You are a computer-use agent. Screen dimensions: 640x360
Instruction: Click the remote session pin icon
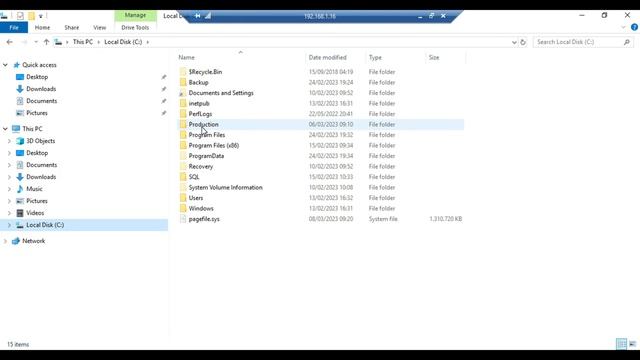(198, 16)
